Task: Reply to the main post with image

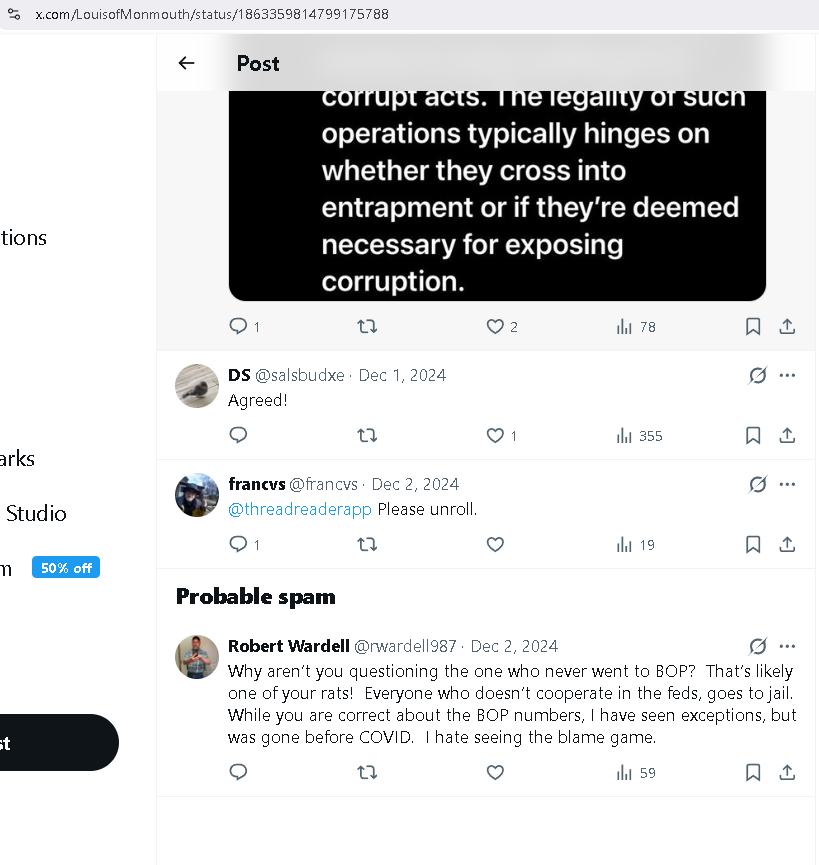Action: [238, 327]
